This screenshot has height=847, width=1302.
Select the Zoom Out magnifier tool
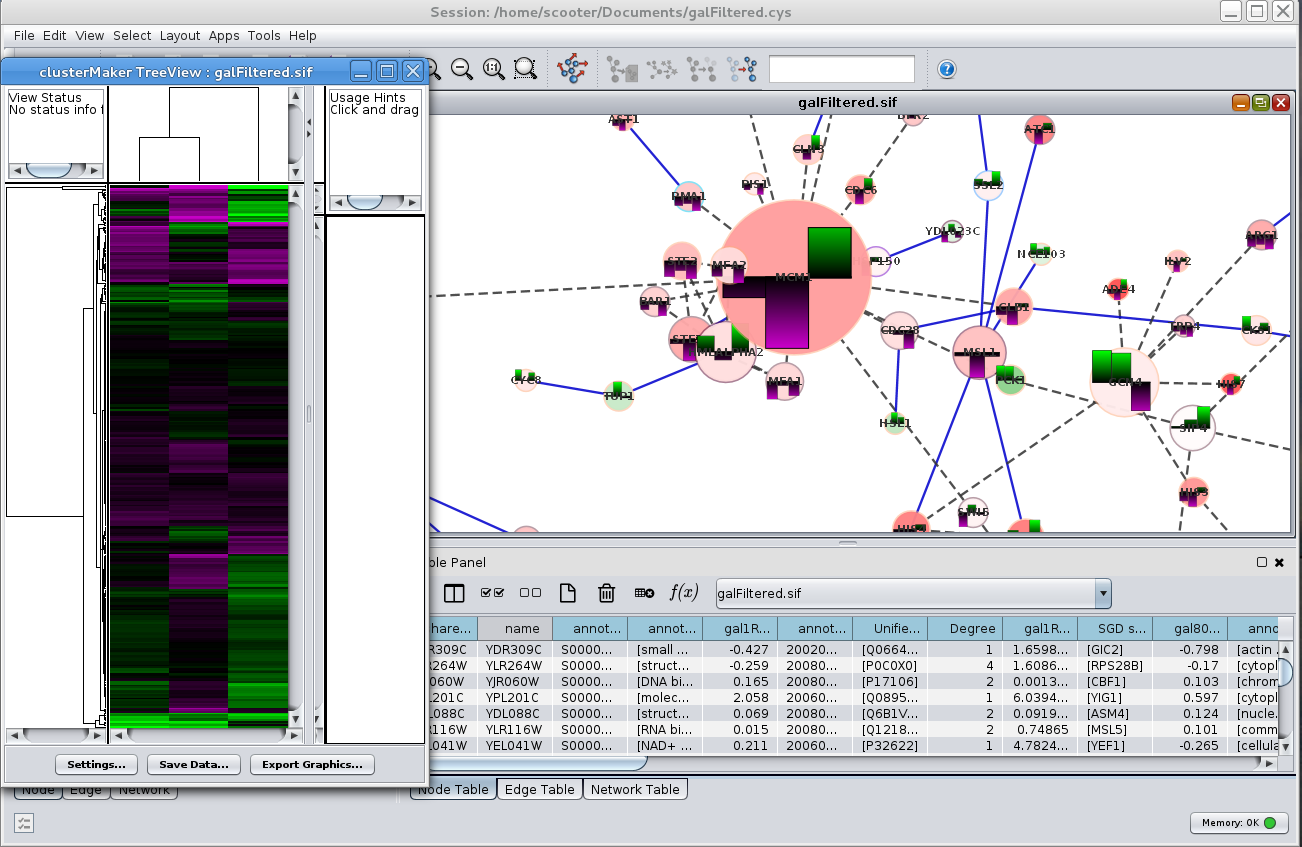point(461,69)
